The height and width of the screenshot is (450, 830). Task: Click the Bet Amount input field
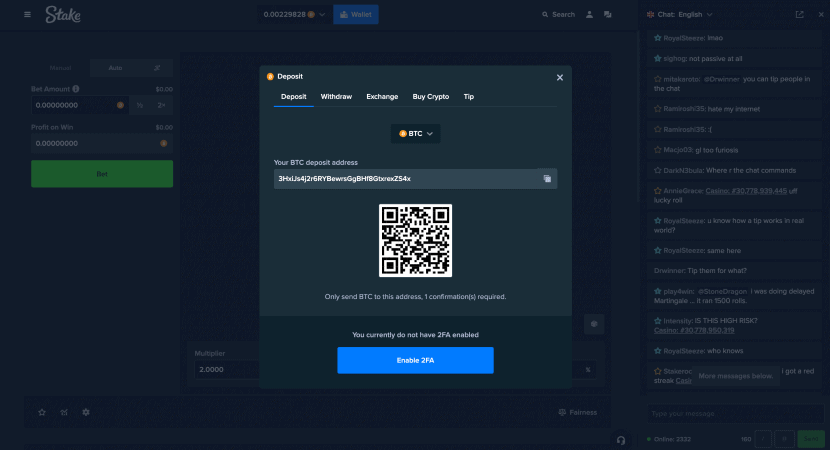[x=79, y=105]
